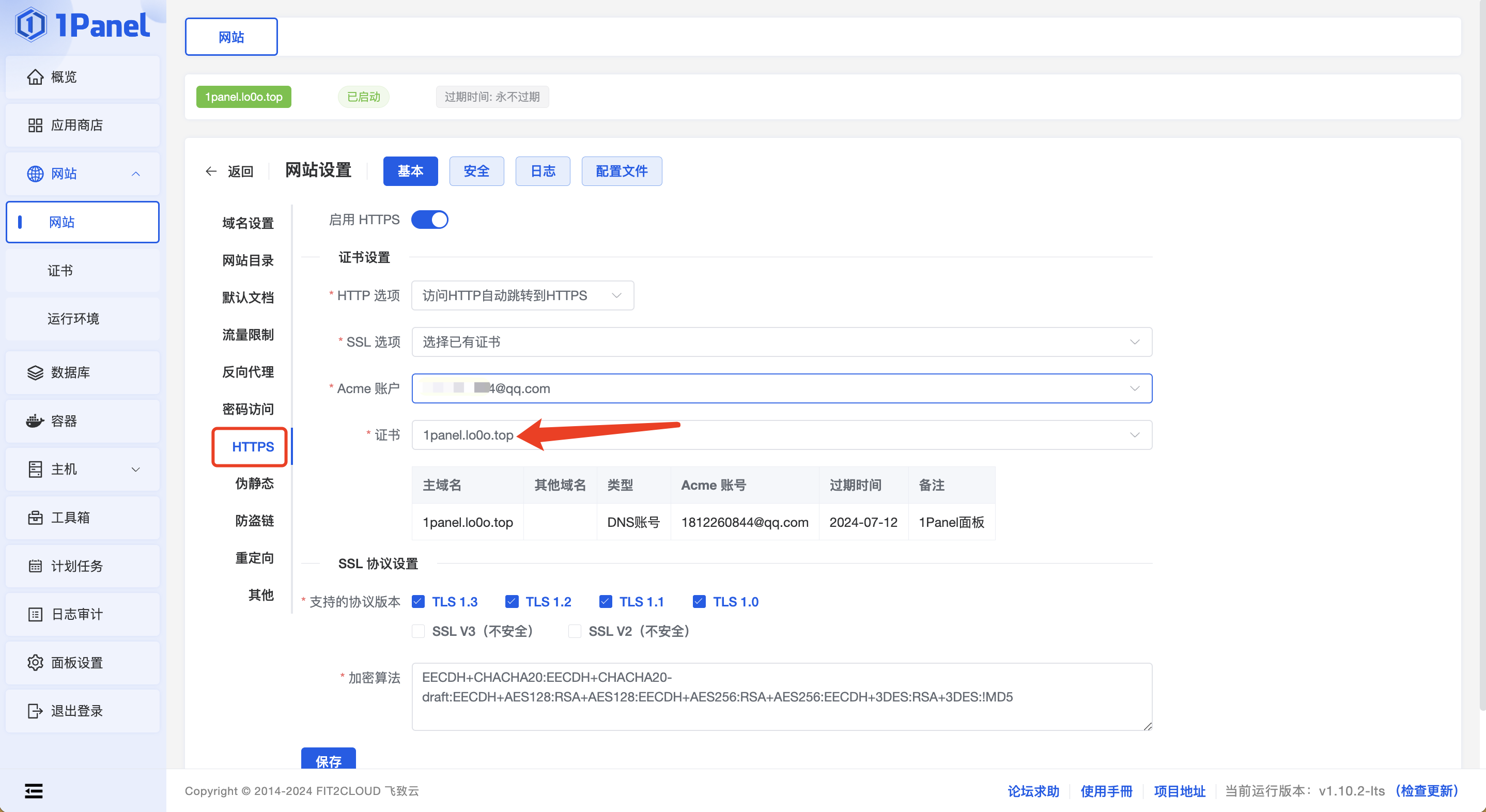This screenshot has width=1486, height=812.
Task: Enable the SSL V2 (不安全) checkbox
Action: (575, 631)
